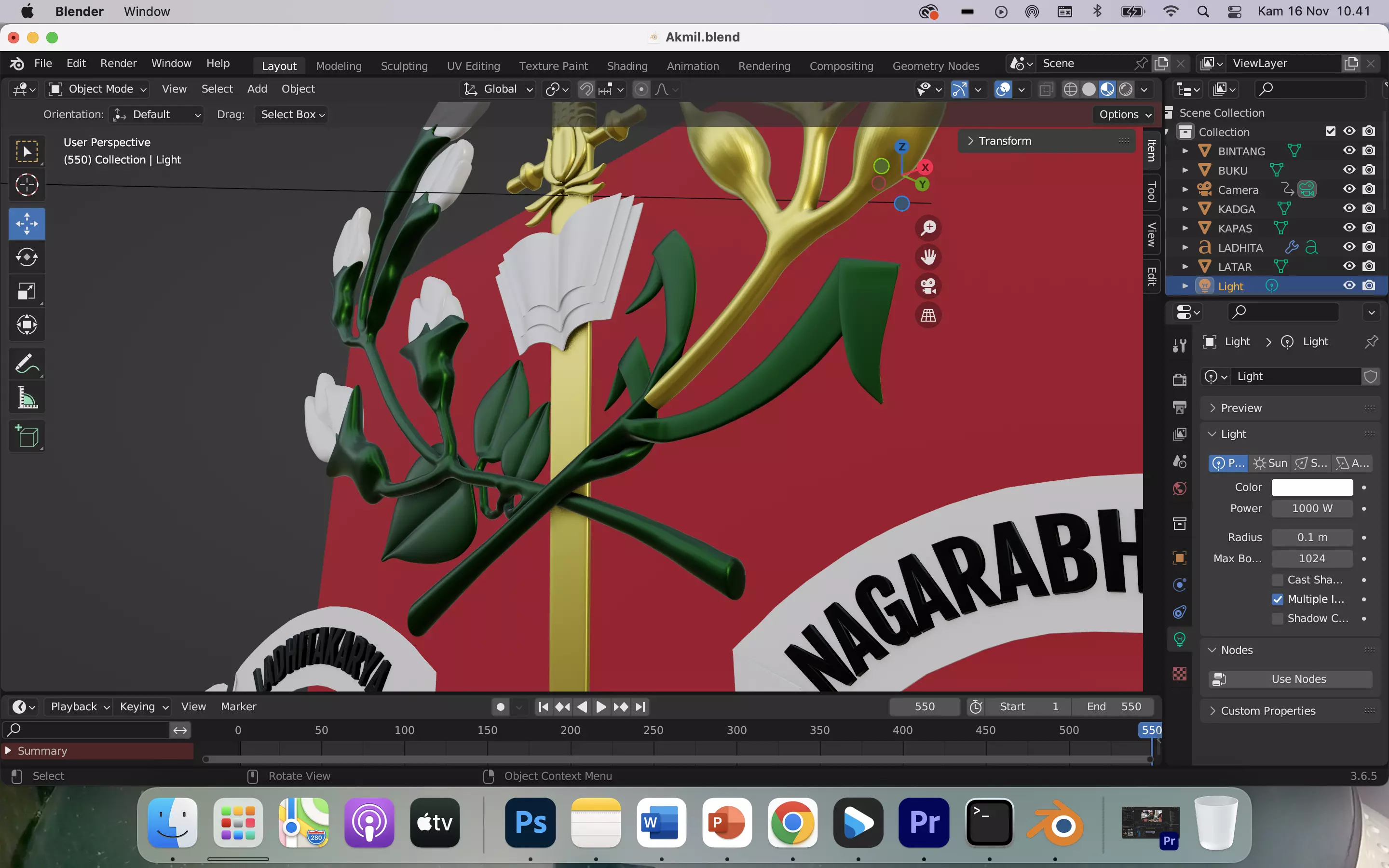1389x868 pixels.
Task: Activate the Scale tool
Action: [27, 291]
